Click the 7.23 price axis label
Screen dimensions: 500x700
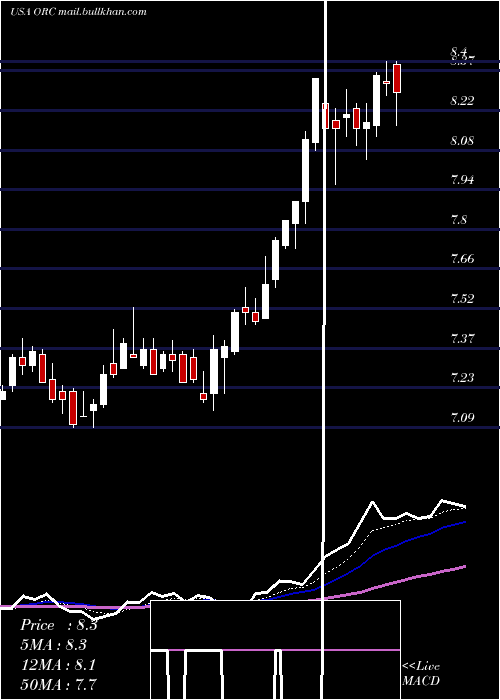coord(462,378)
